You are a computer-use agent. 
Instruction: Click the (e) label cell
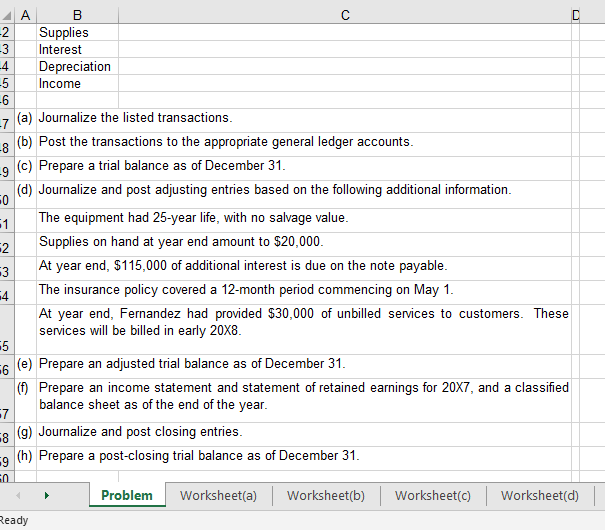[25, 366]
